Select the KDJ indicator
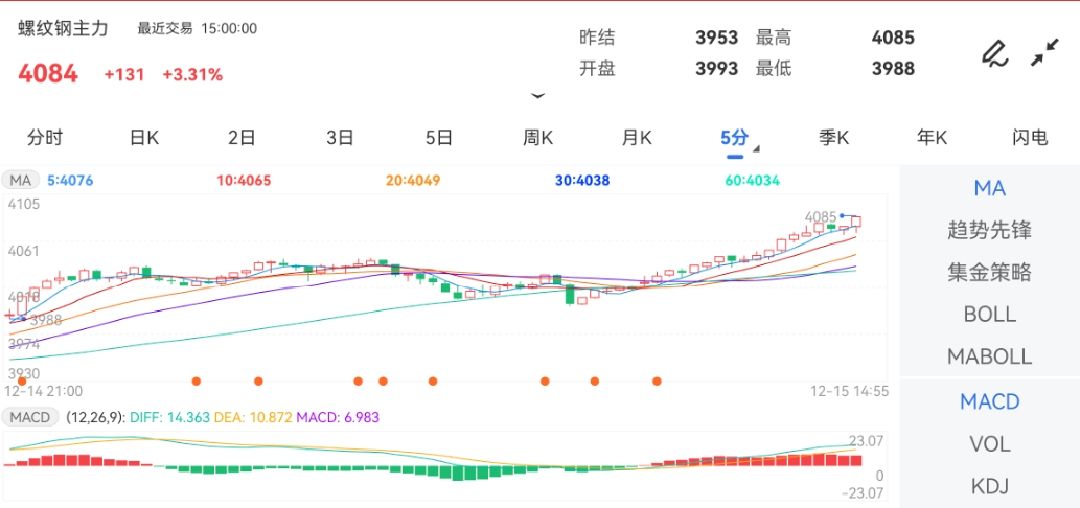The image size is (1080, 508). pyautogui.click(x=990, y=487)
